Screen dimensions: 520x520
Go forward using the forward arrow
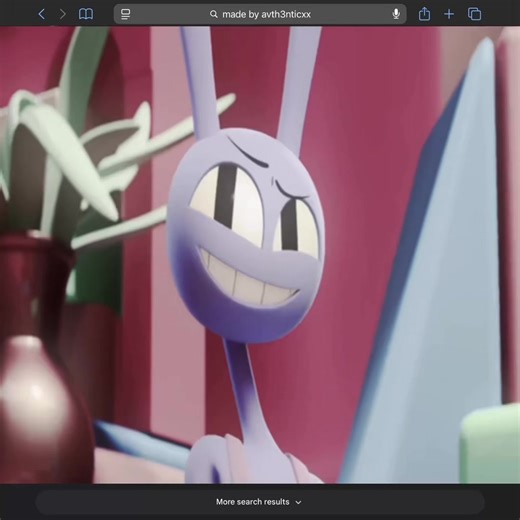[63, 14]
